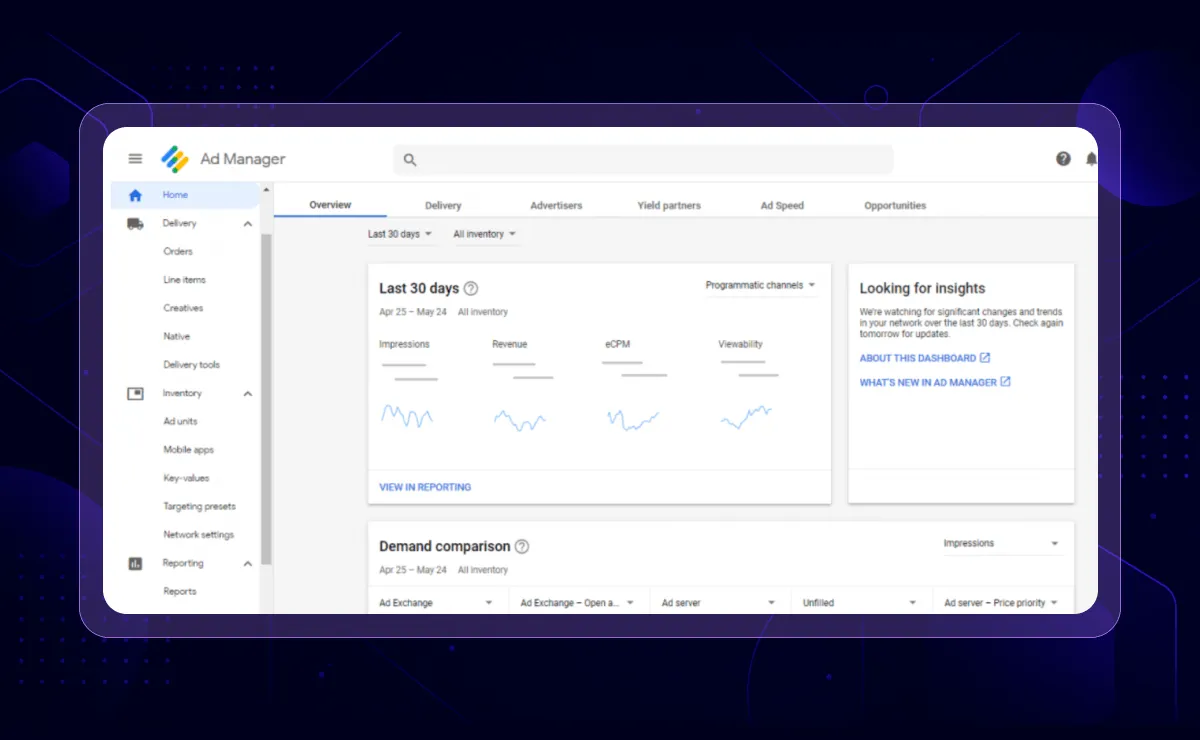Switch to the Ad Speed tab
Image resolution: width=1200 pixels, height=740 pixels.
click(782, 206)
